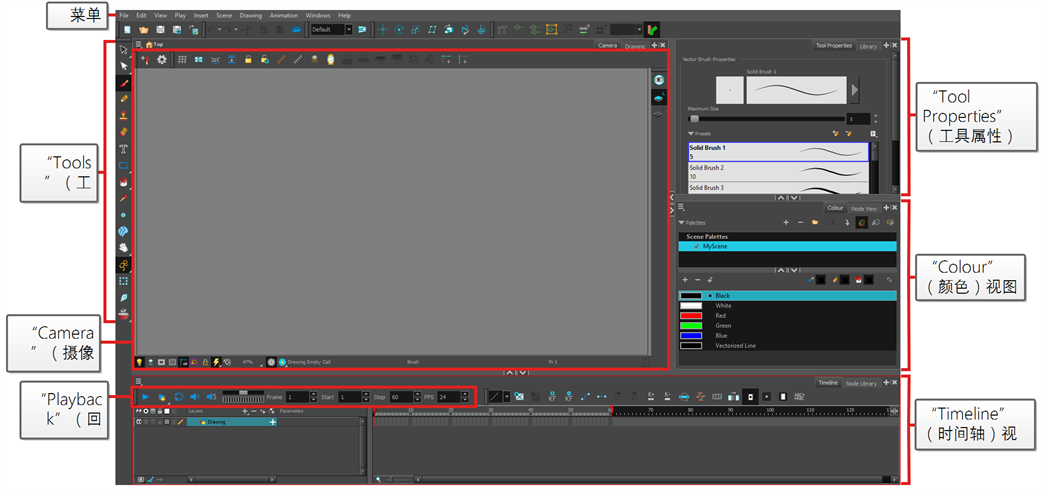Switch to the Drawing view tab
Image resolution: width=1046 pixels, height=495 pixels.
click(x=635, y=46)
